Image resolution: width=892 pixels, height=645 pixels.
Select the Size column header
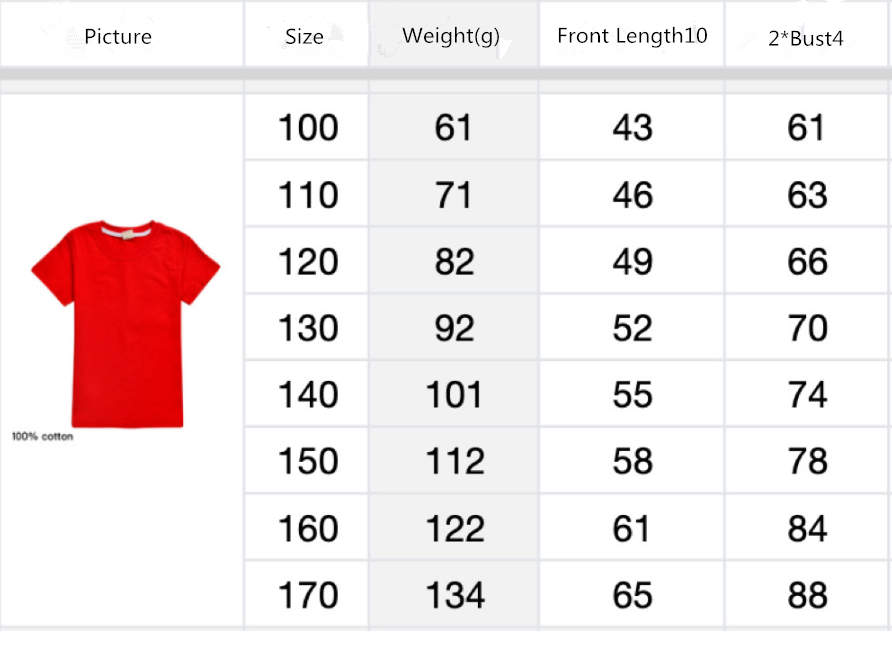click(304, 37)
